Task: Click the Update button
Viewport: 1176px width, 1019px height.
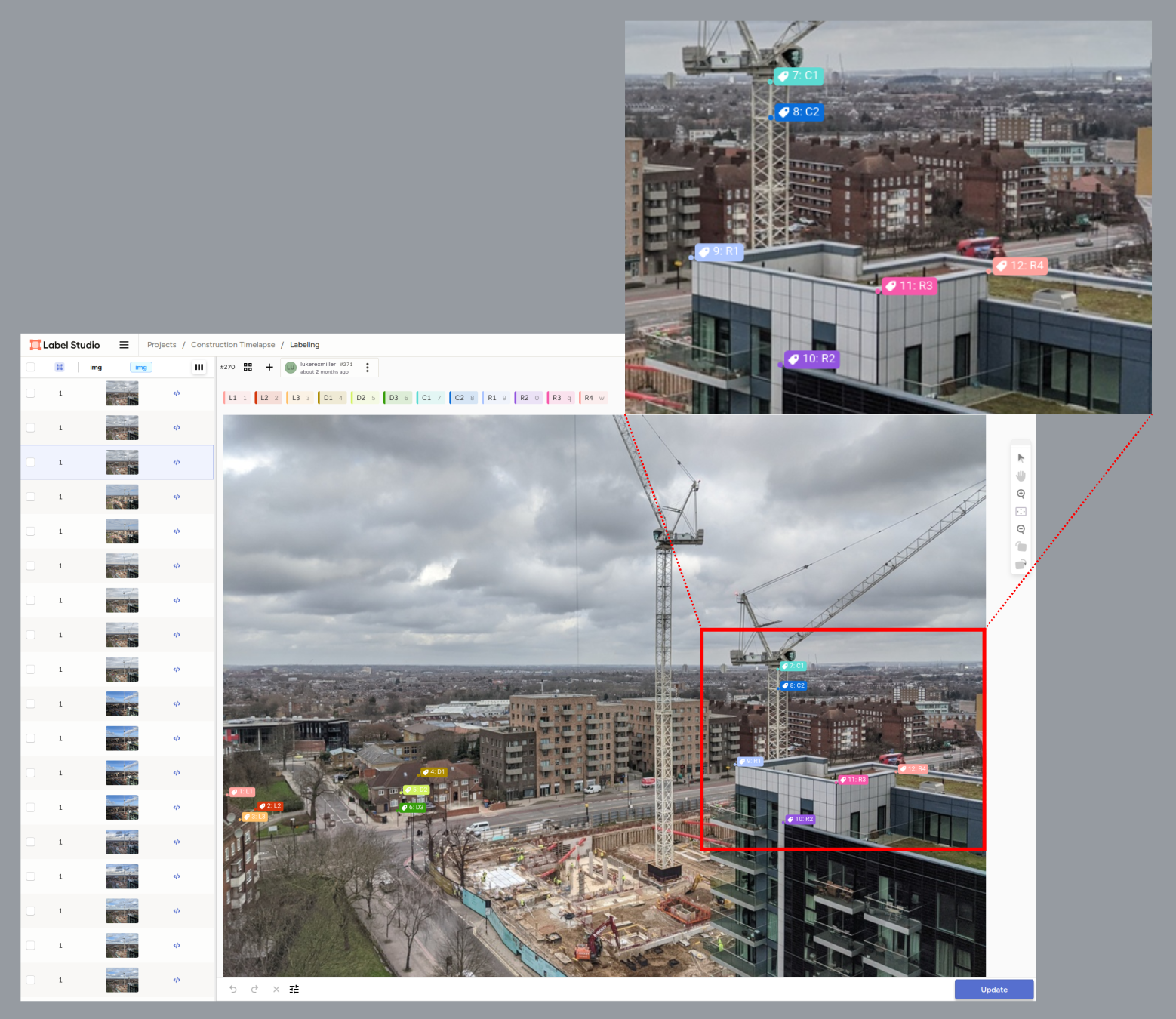Action: click(x=994, y=990)
